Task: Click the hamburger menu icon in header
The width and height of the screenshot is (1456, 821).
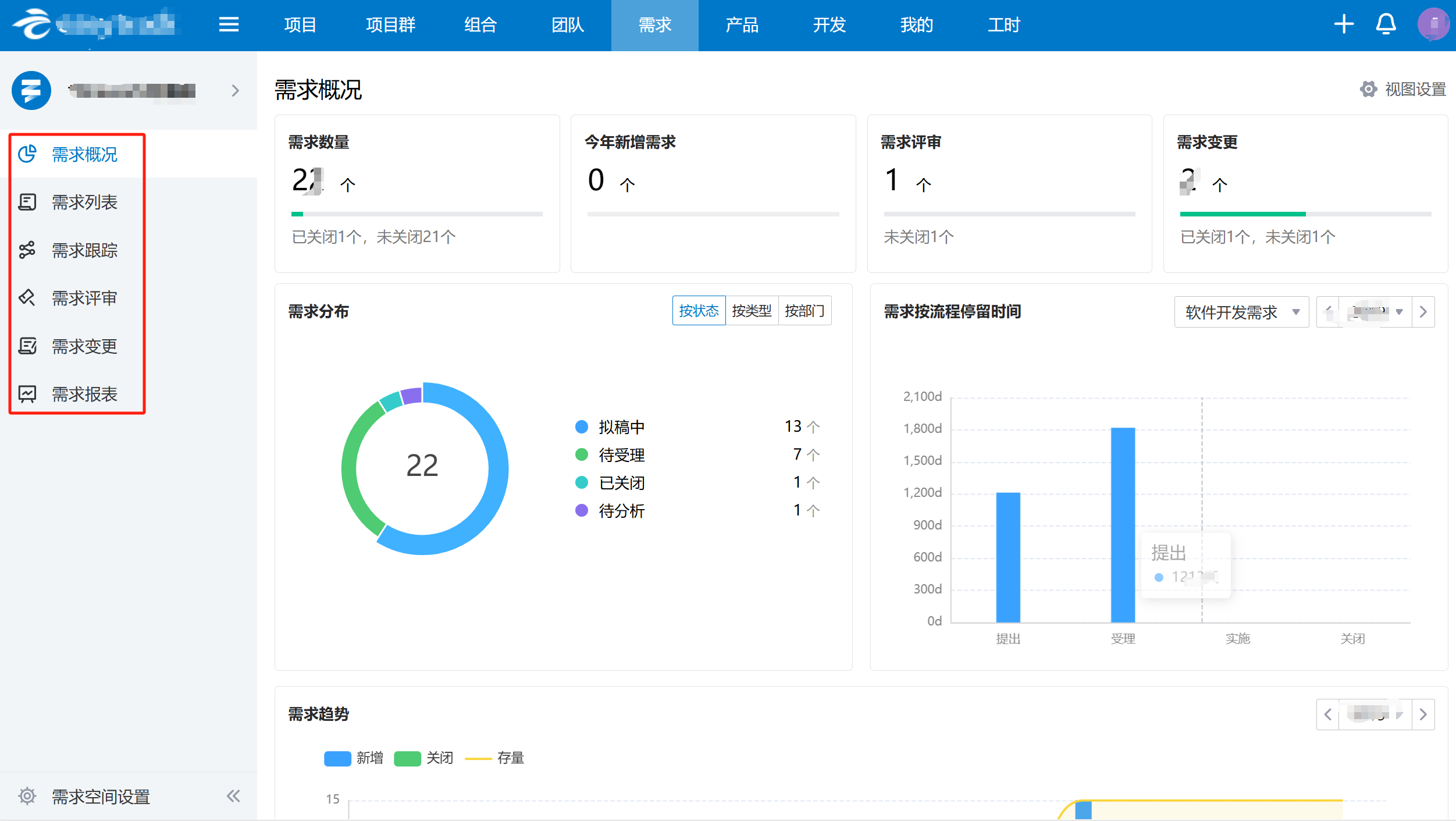Action: coord(229,24)
